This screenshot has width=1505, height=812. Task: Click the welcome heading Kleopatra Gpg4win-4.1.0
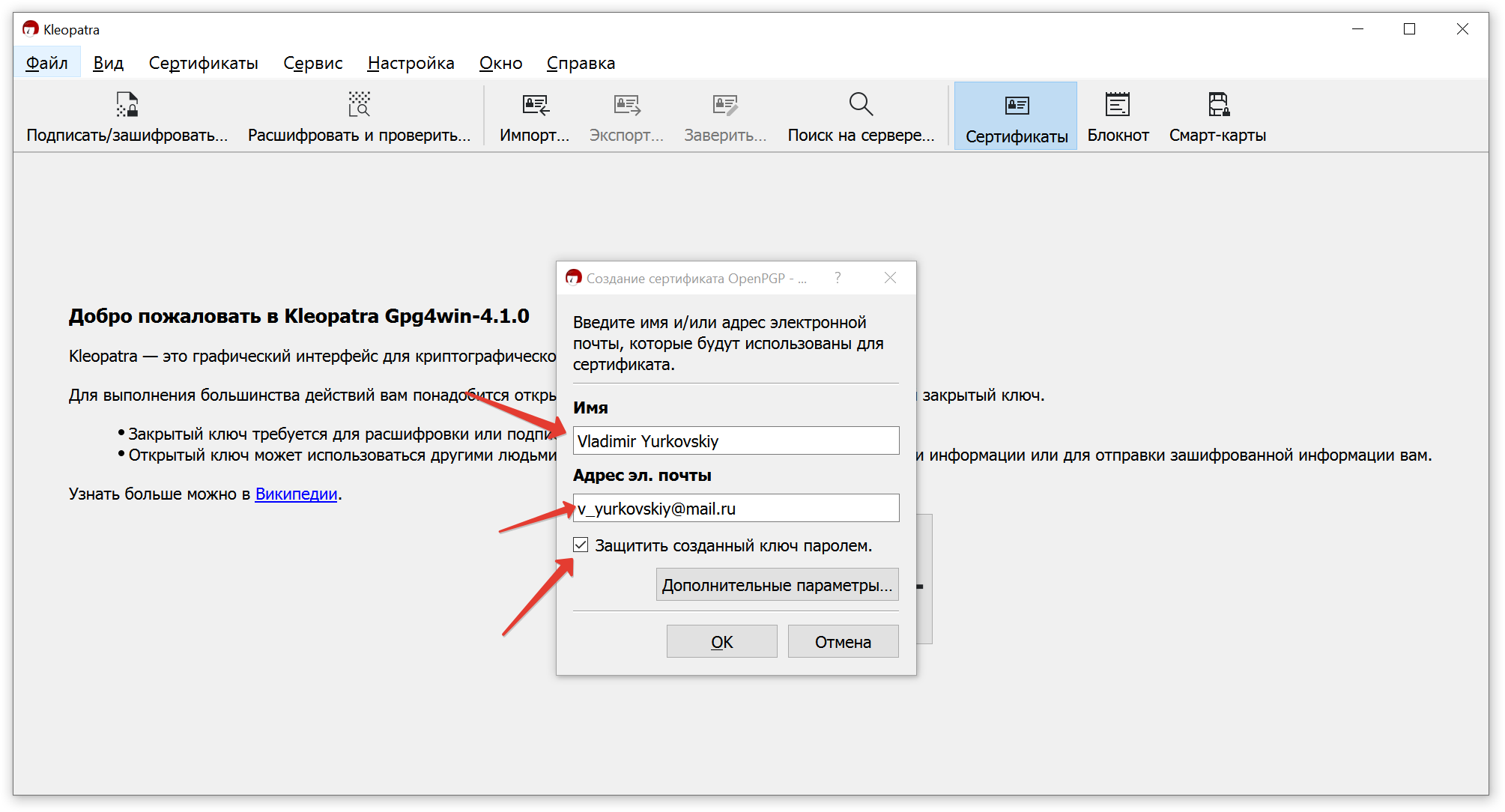tap(299, 316)
